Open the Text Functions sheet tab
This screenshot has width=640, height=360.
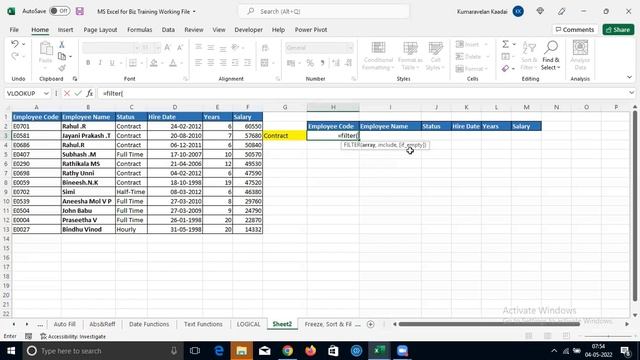pos(203,324)
